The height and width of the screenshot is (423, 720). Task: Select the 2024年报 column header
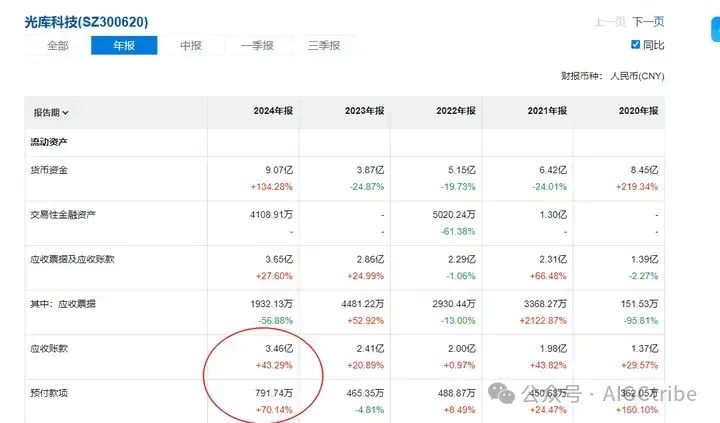pyautogui.click(x=273, y=111)
